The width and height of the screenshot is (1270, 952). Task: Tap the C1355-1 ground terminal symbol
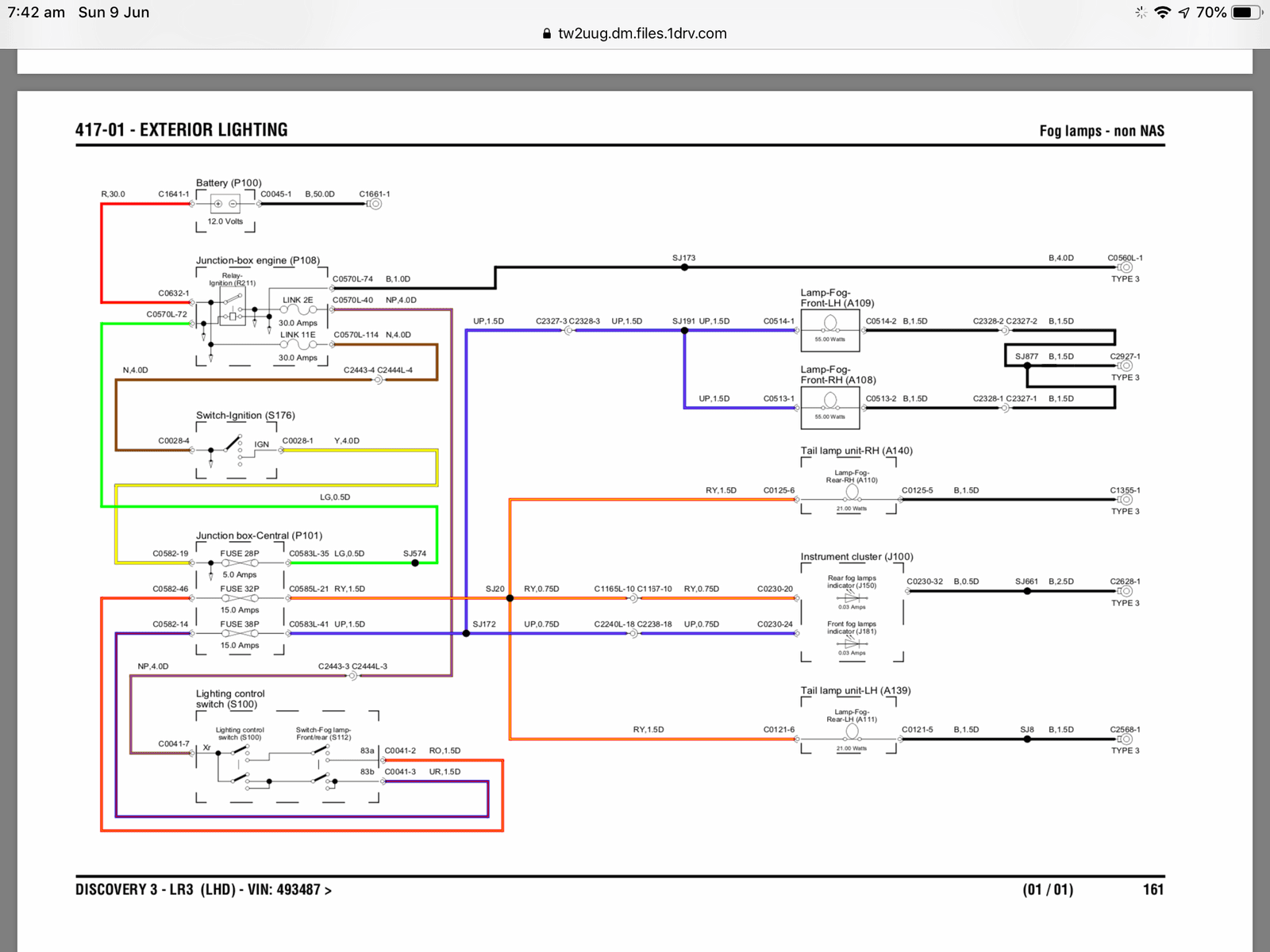[1125, 500]
